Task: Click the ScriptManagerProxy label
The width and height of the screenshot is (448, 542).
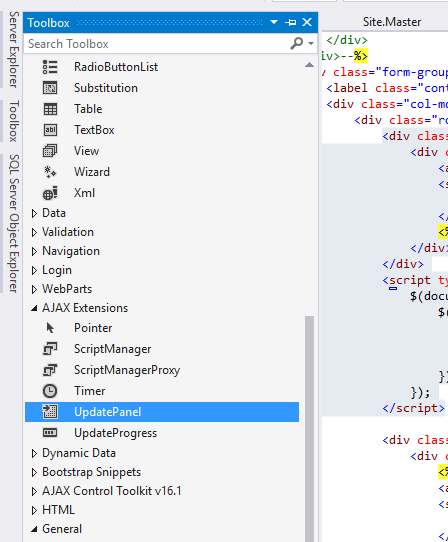Action: [127, 370]
